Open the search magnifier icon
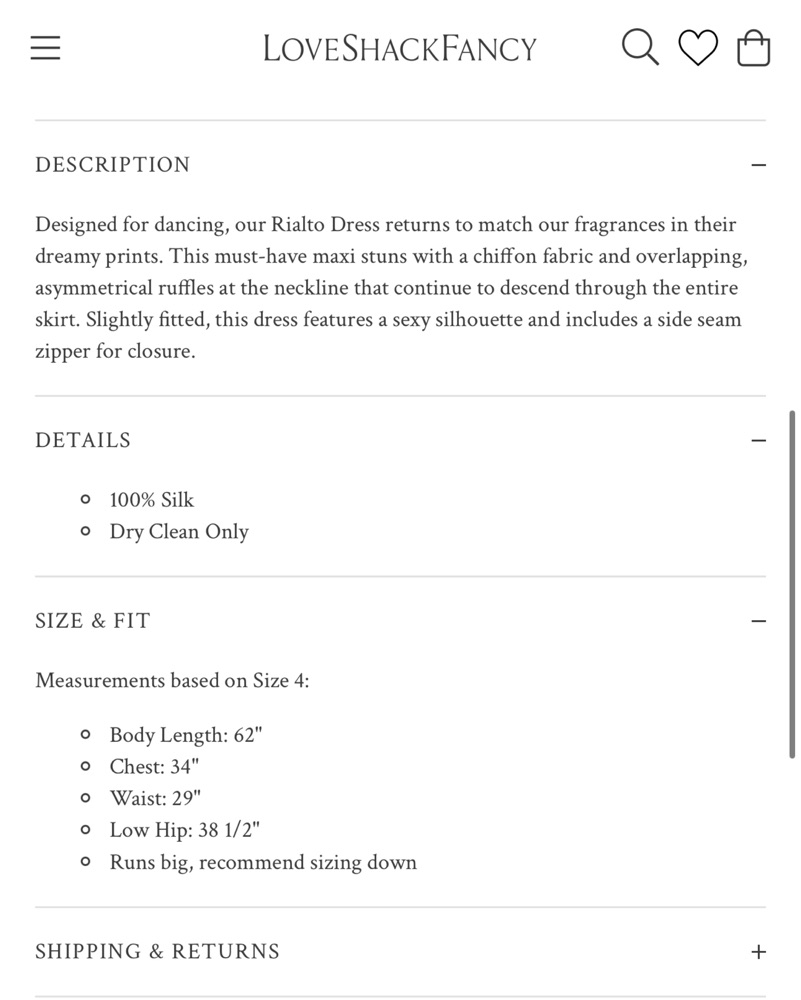 pos(640,47)
